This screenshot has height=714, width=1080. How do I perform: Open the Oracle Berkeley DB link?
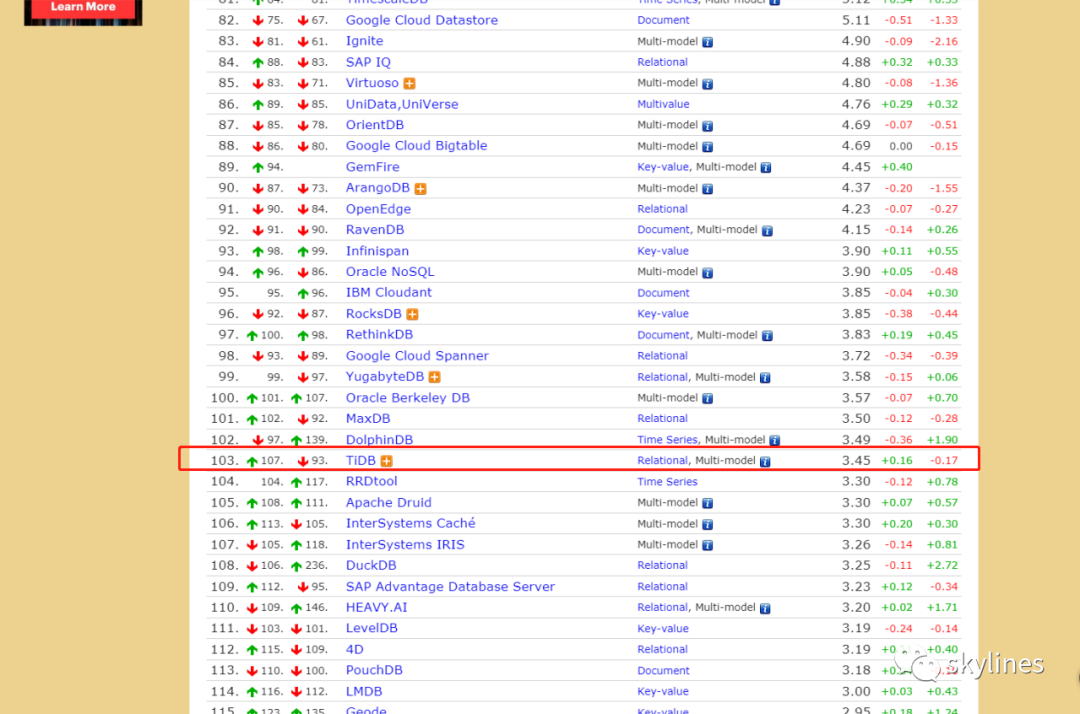click(x=407, y=397)
